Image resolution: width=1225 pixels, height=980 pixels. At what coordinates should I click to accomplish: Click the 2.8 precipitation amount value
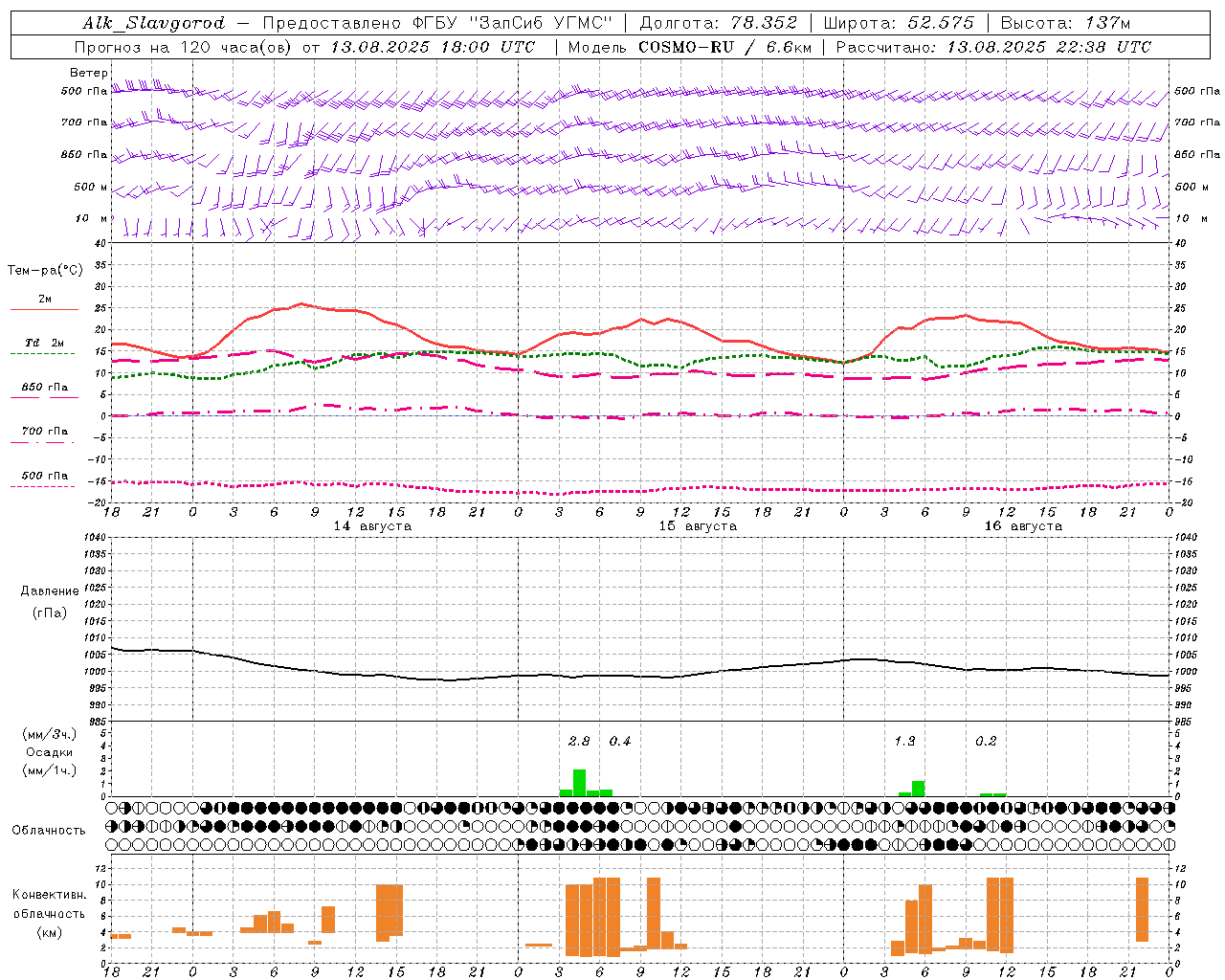coord(579,741)
